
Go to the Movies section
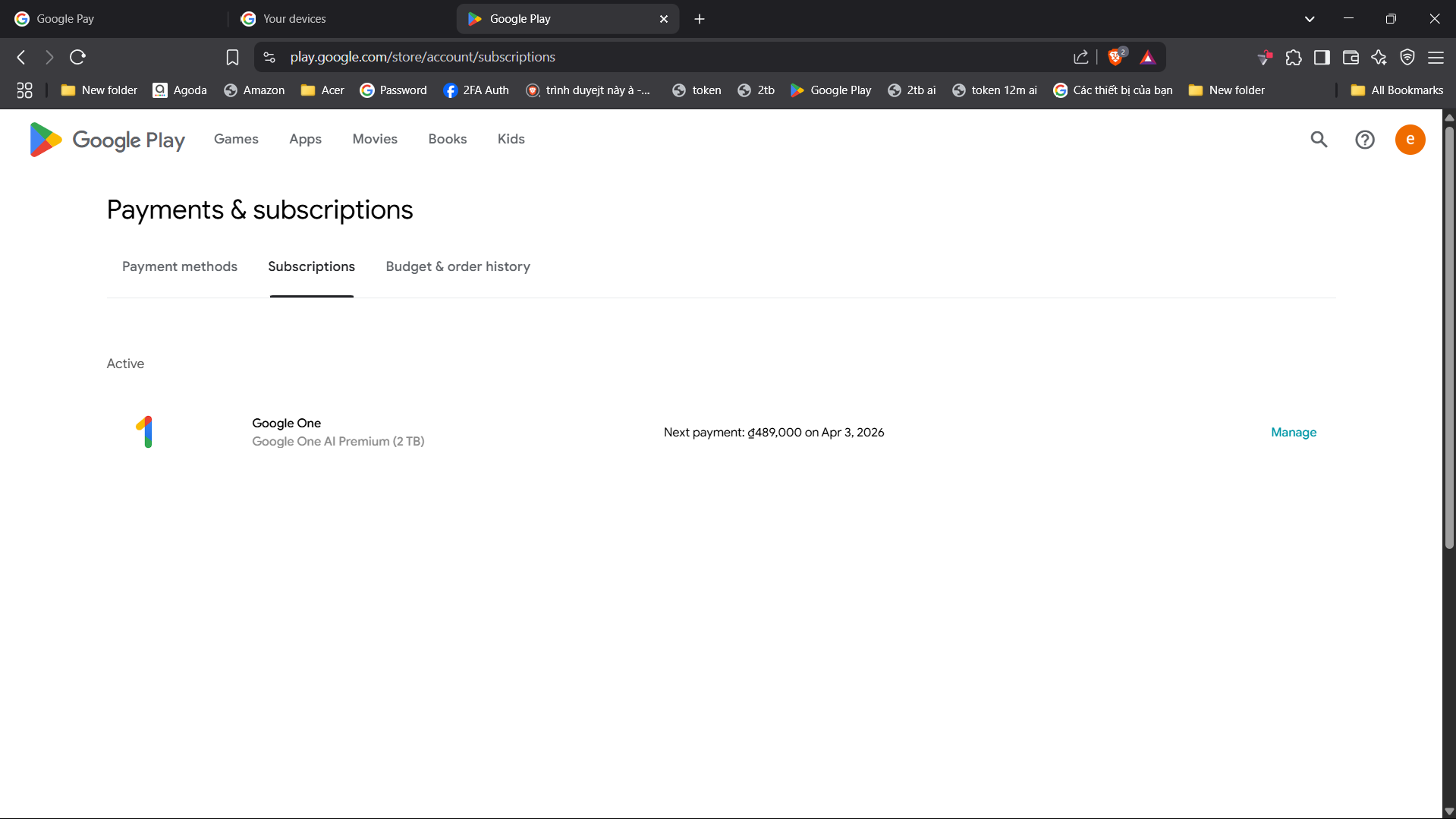pos(375,139)
